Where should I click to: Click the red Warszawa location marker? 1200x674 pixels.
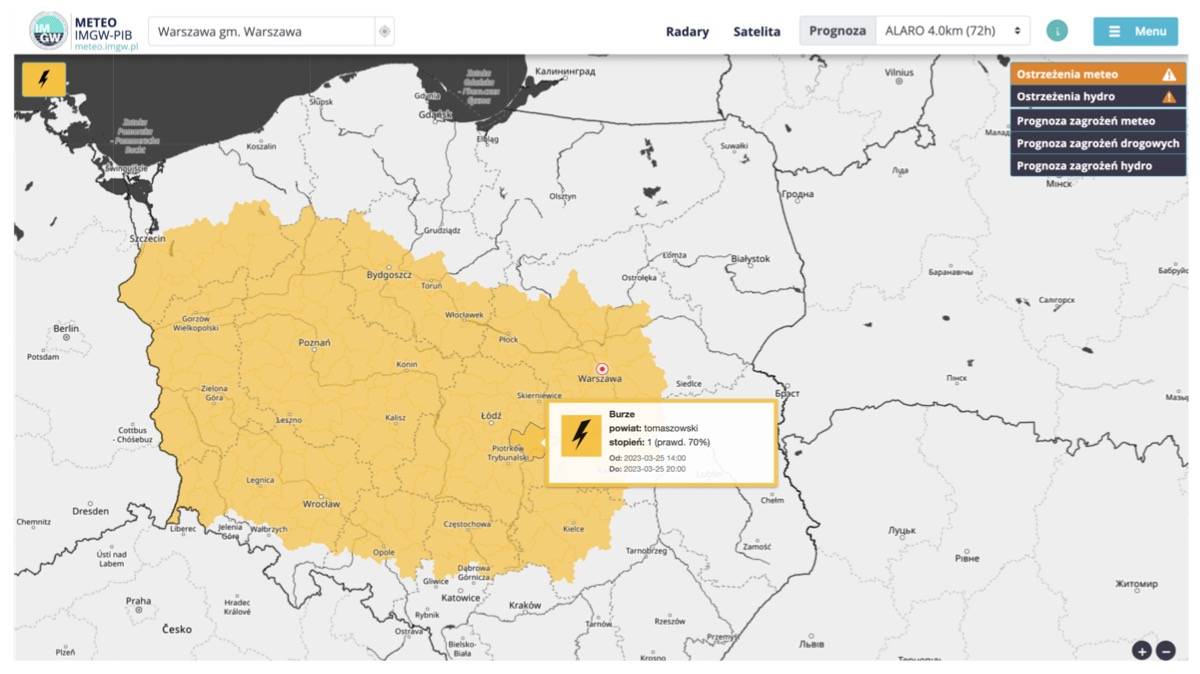(602, 368)
